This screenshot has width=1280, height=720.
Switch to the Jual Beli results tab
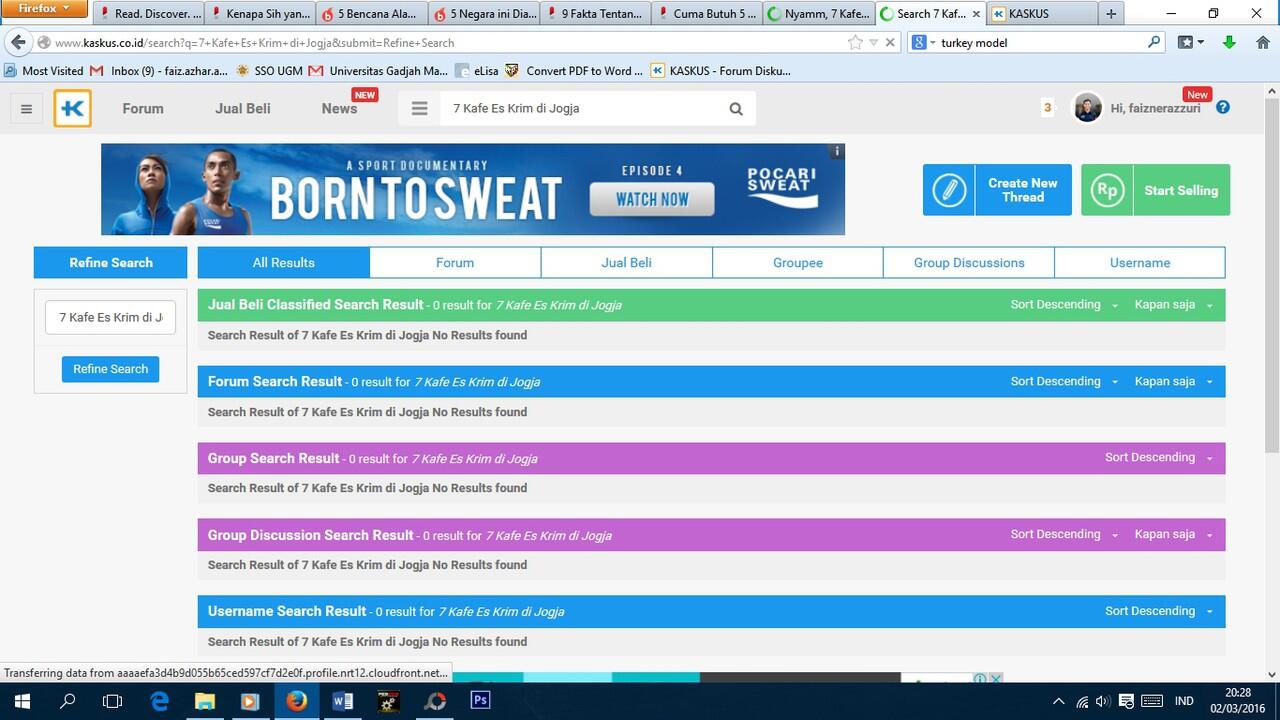pos(627,263)
